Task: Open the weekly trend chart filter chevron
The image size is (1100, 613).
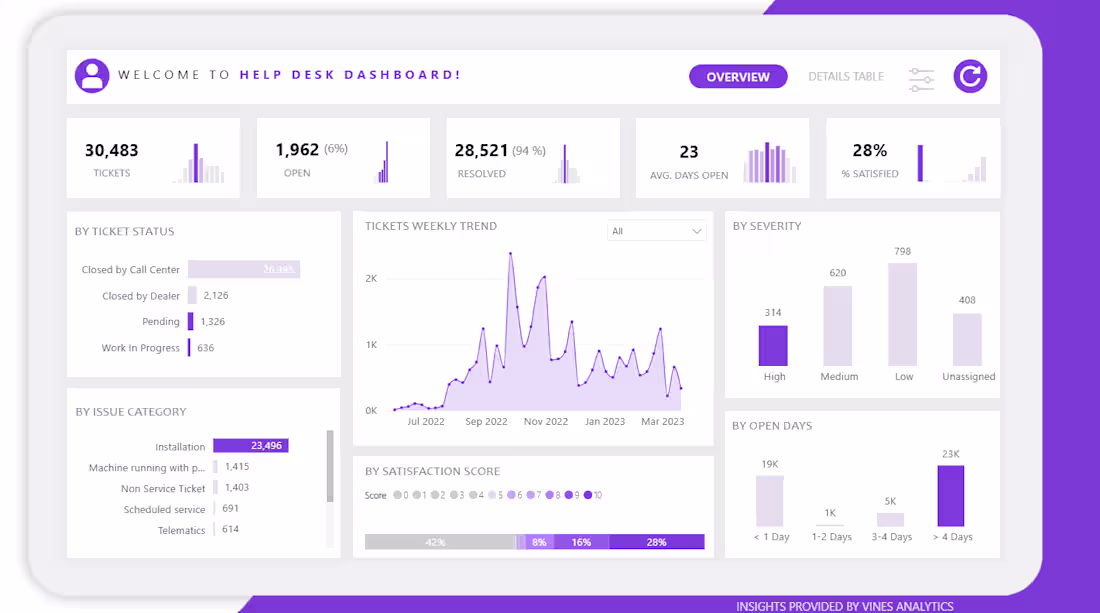Action: (x=697, y=230)
